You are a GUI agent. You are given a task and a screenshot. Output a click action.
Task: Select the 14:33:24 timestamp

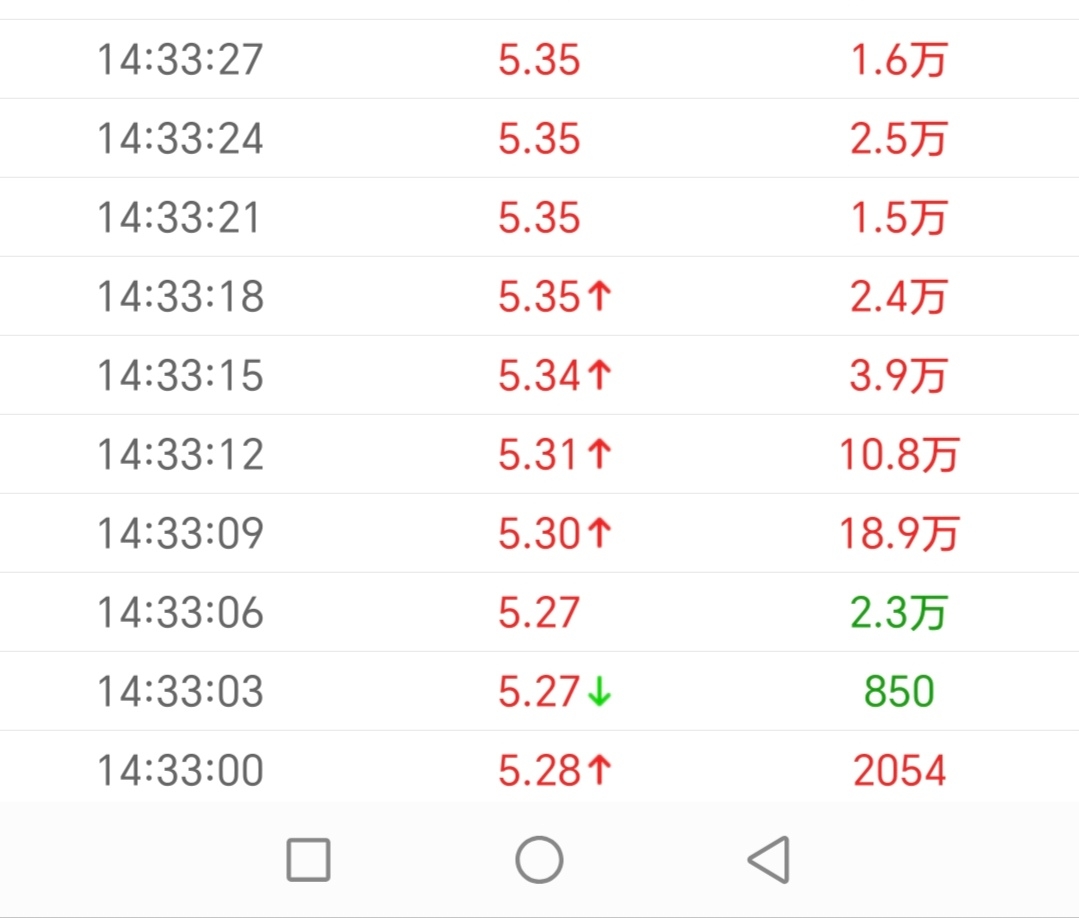coord(180,138)
